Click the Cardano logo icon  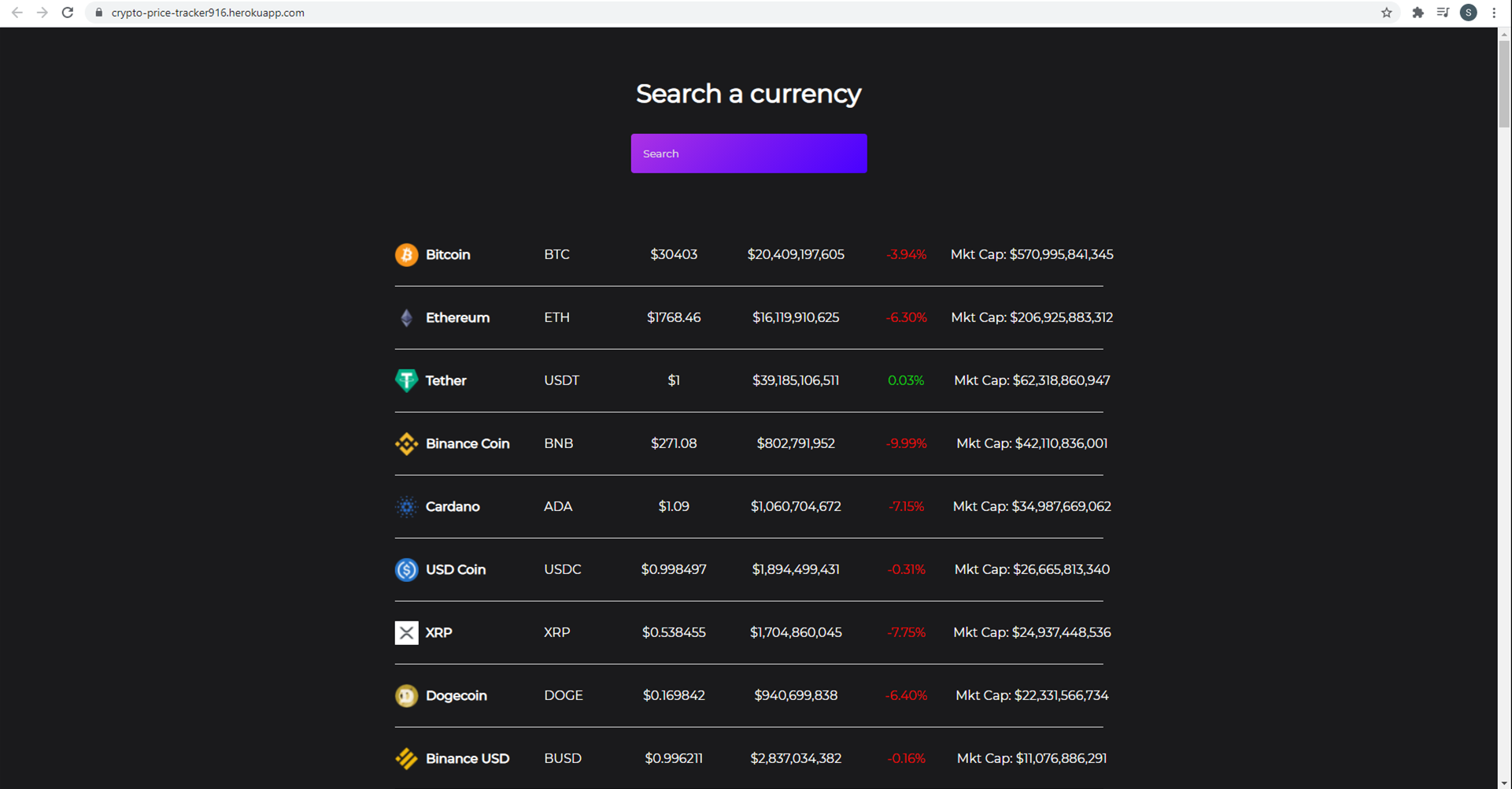tap(406, 506)
